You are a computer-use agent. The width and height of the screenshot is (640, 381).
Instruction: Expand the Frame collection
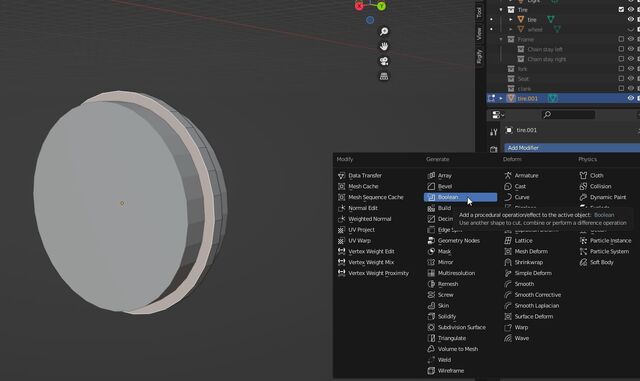501,39
